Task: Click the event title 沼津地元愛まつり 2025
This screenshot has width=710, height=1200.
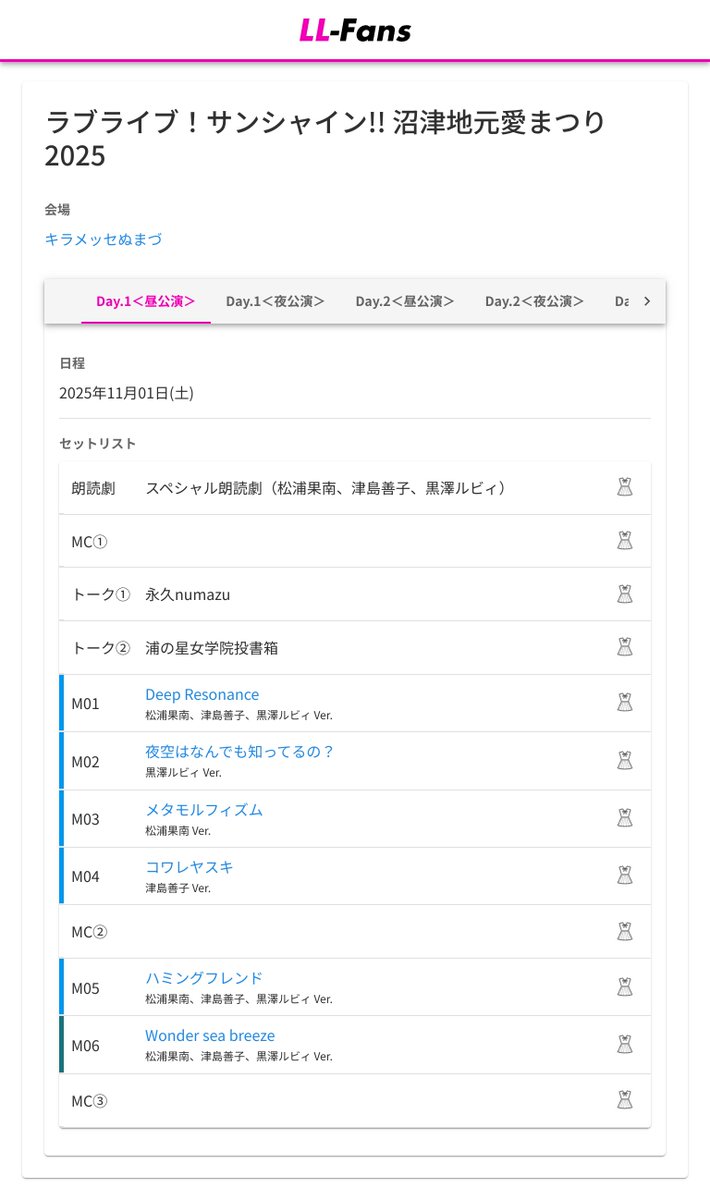Action: tap(326, 139)
